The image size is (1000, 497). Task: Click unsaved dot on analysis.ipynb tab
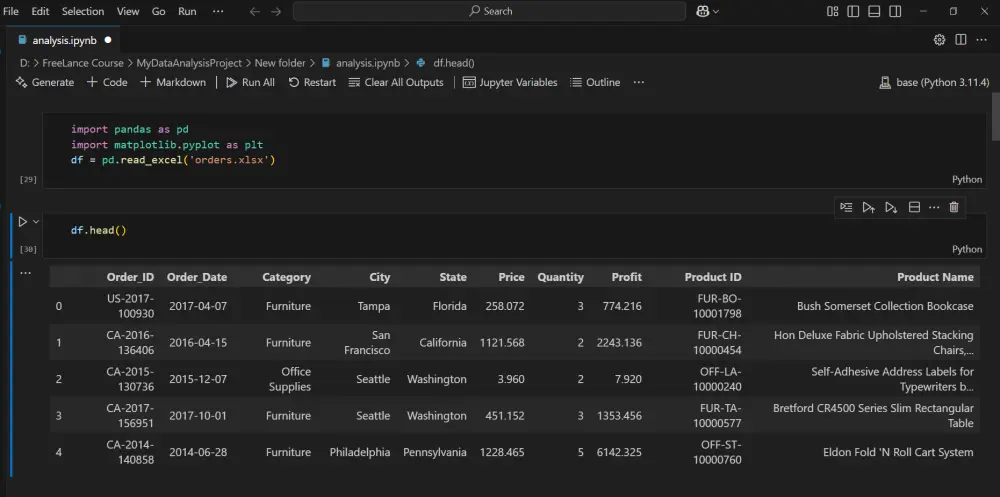[108, 40]
